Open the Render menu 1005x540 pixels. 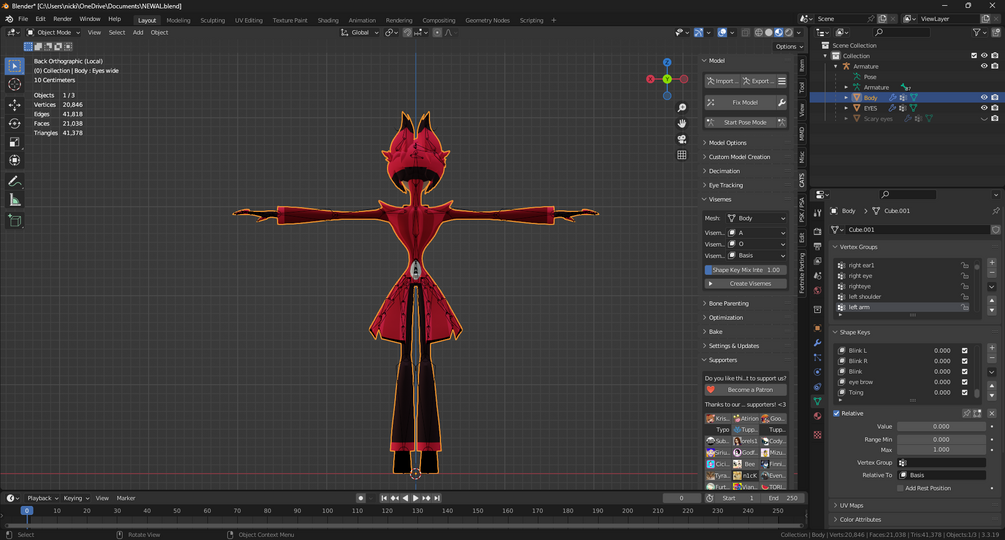coord(62,19)
